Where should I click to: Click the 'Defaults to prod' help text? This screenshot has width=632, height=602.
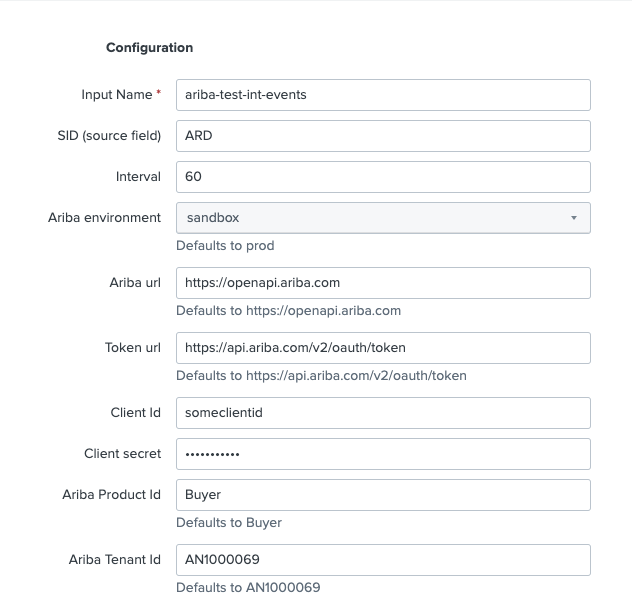tap(225, 246)
